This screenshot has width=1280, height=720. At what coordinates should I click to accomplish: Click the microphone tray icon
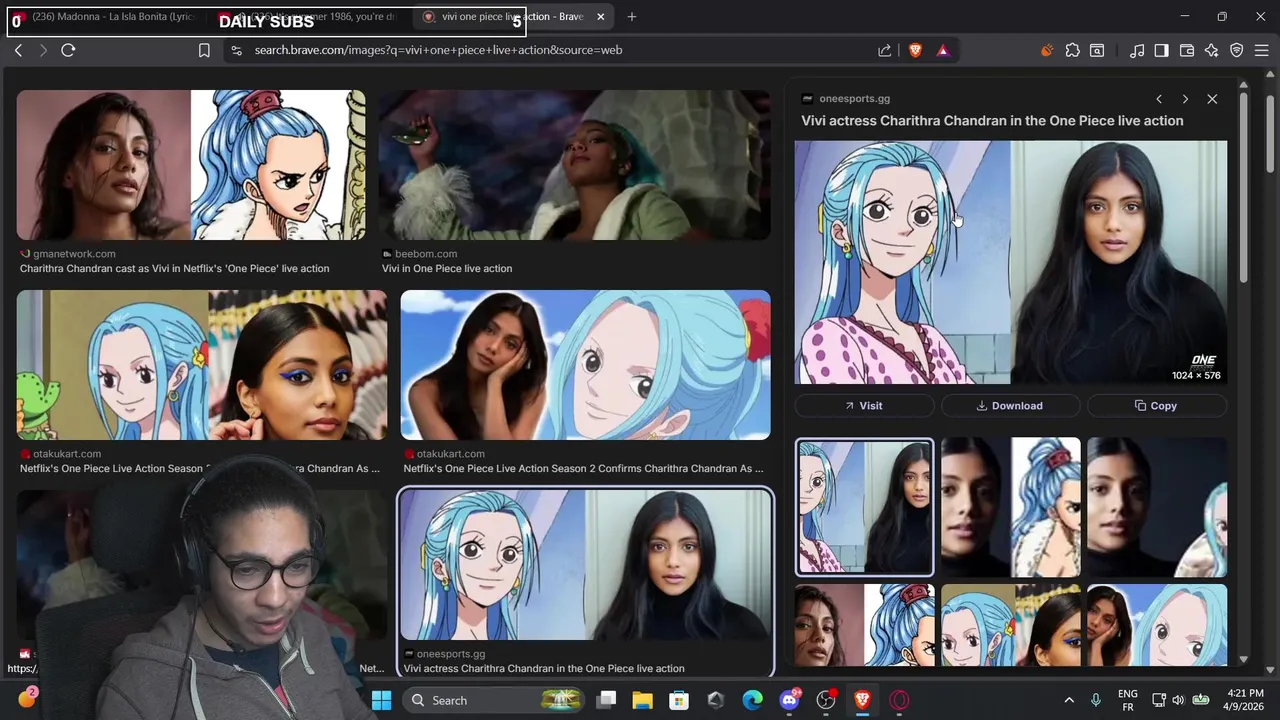(x=1096, y=700)
